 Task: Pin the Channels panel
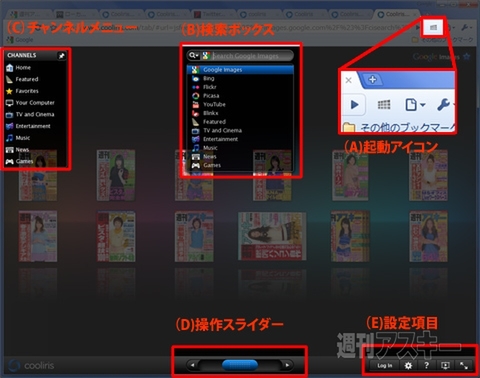62,56
